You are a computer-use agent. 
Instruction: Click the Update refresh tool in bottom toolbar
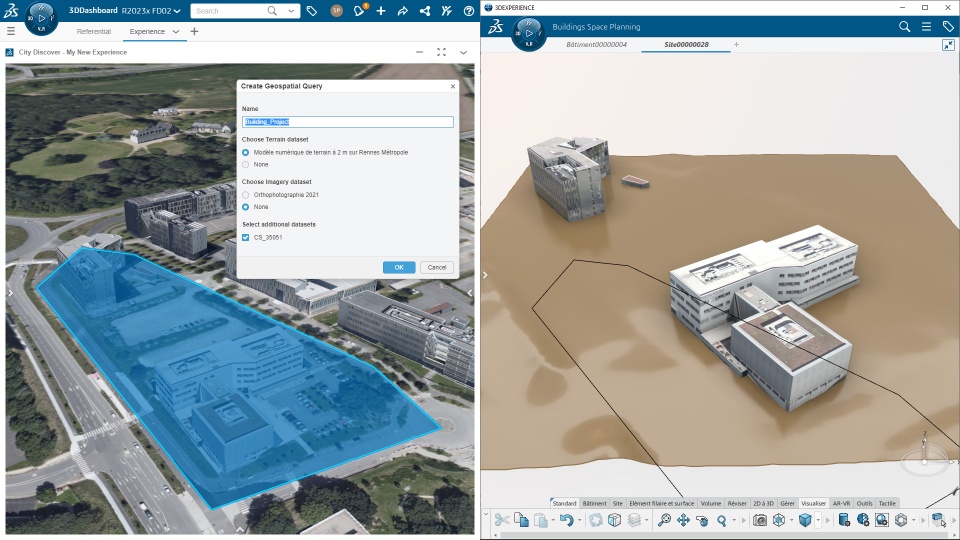pos(596,520)
